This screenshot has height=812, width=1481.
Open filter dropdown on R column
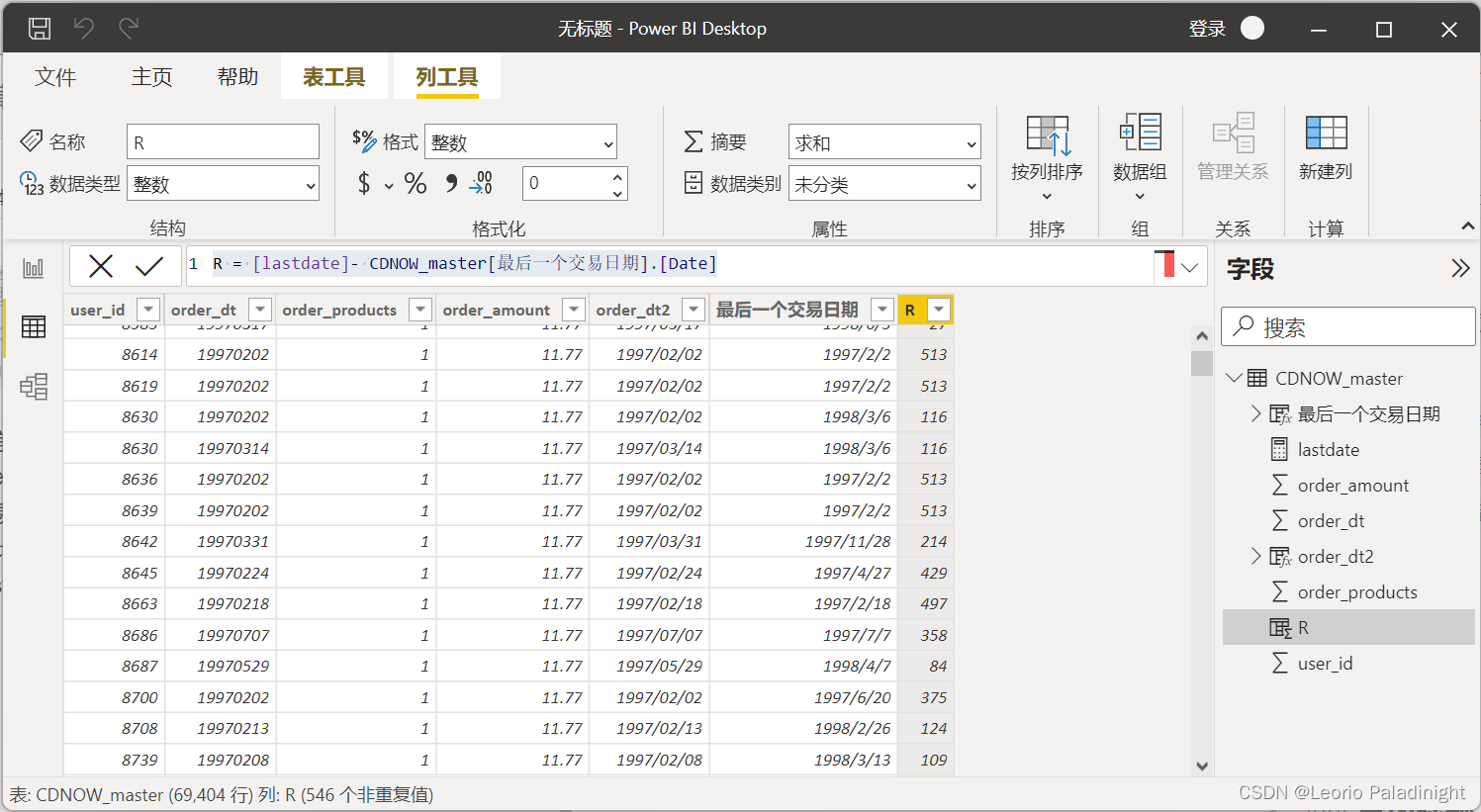pyautogui.click(x=939, y=310)
